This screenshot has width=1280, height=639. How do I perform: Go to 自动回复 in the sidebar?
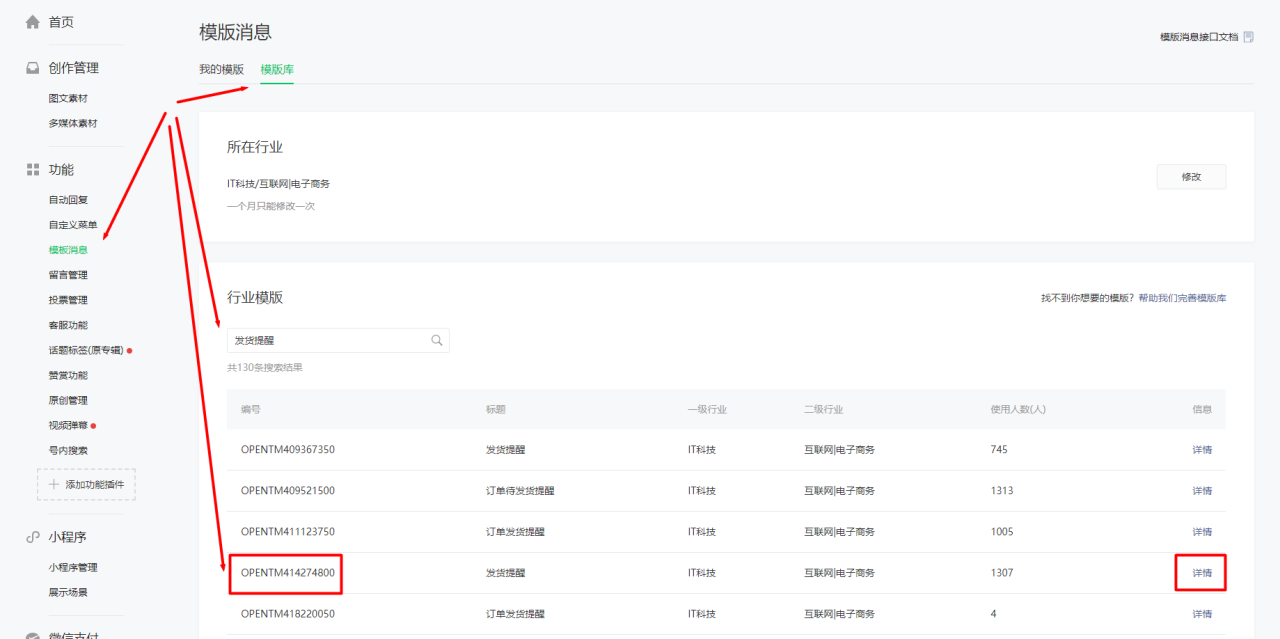[68, 200]
